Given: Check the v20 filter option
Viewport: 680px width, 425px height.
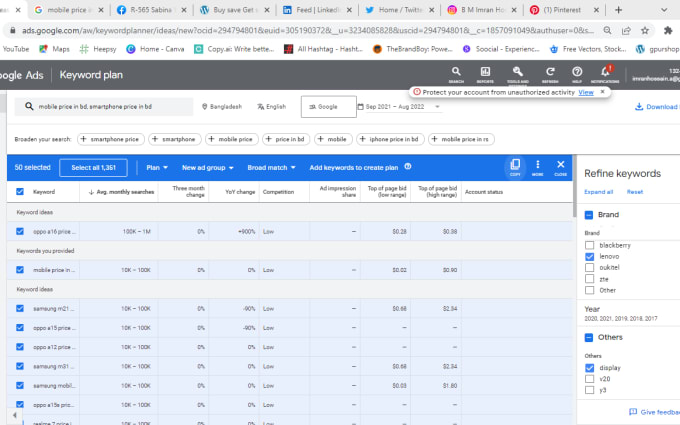Looking at the screenshot, I should 589,379.
